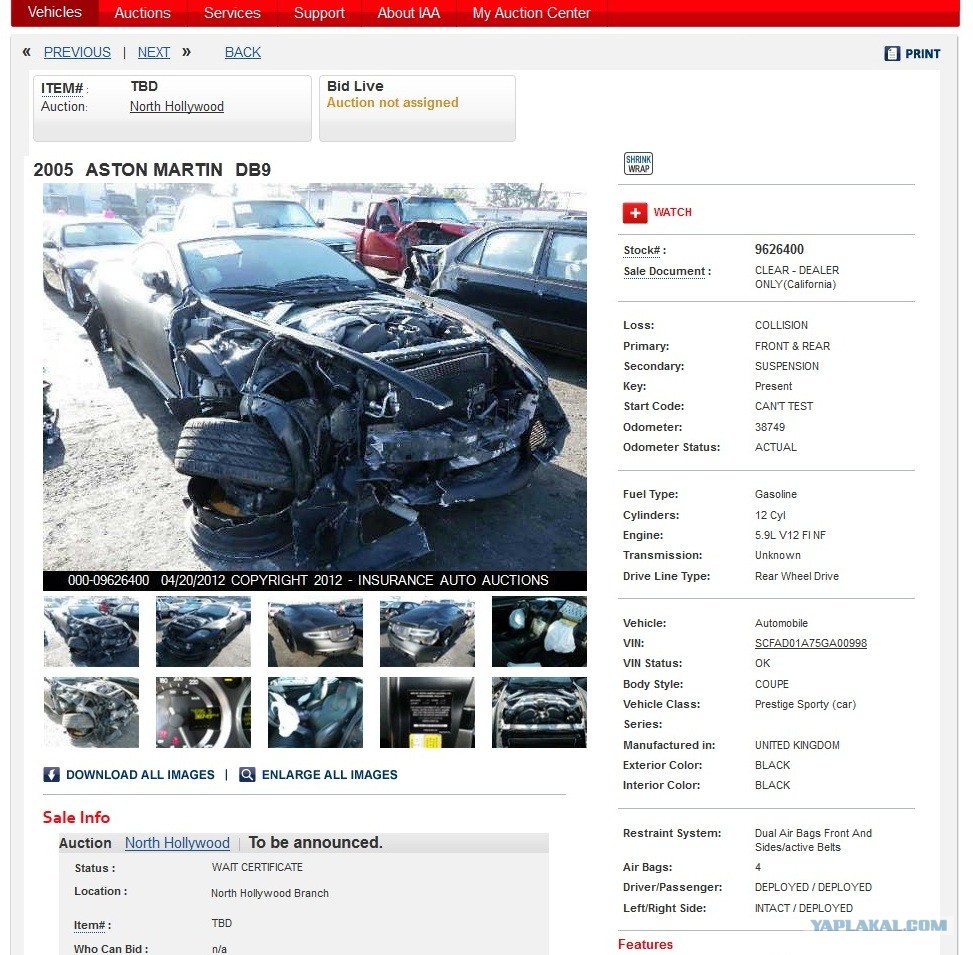This screenshot has height=955, width=973.
Task: Click the WATCH link text
Action: (x=672, y=212)
